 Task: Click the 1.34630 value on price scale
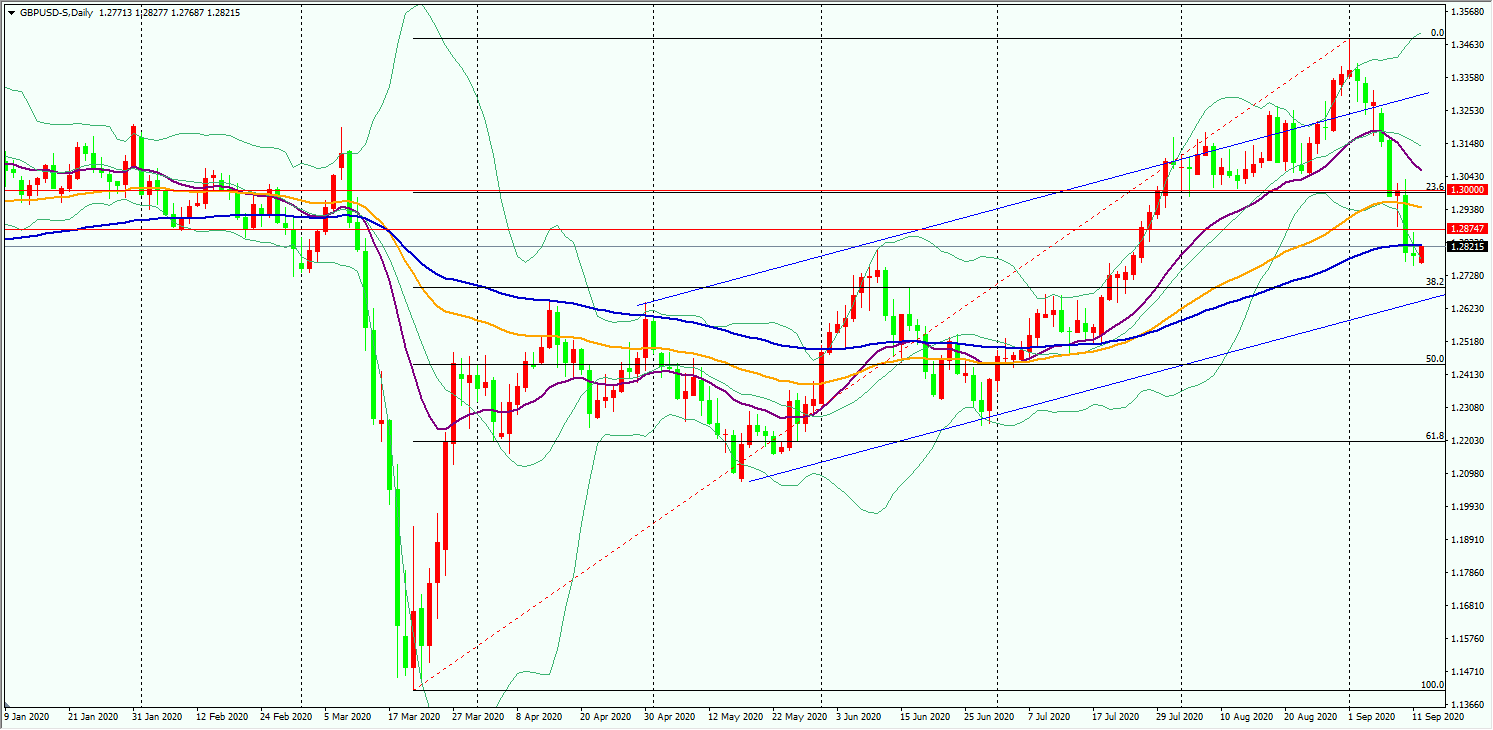1467,45
